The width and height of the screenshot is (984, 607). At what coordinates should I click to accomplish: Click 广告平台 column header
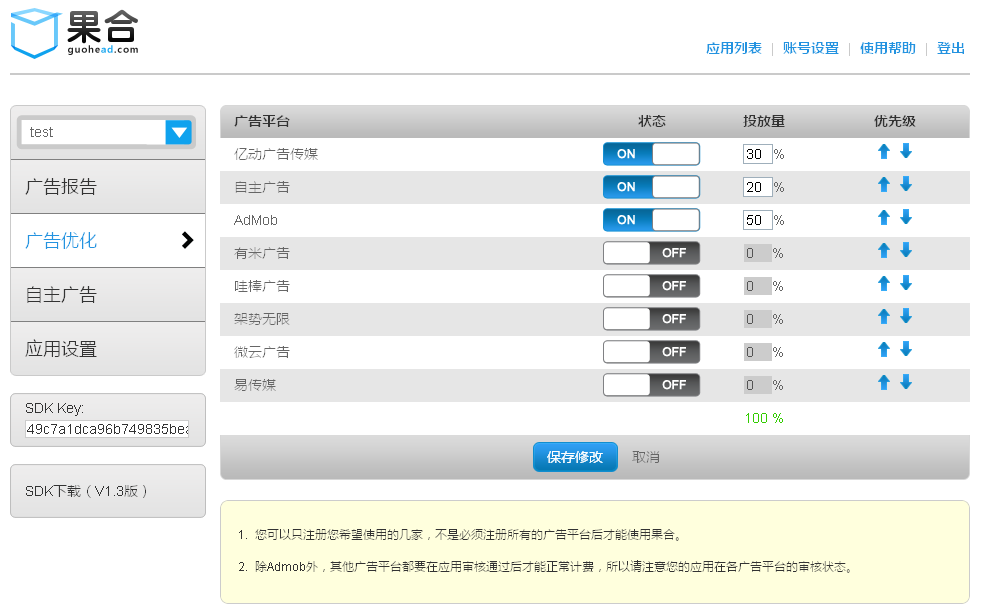[x=262, y=121]
